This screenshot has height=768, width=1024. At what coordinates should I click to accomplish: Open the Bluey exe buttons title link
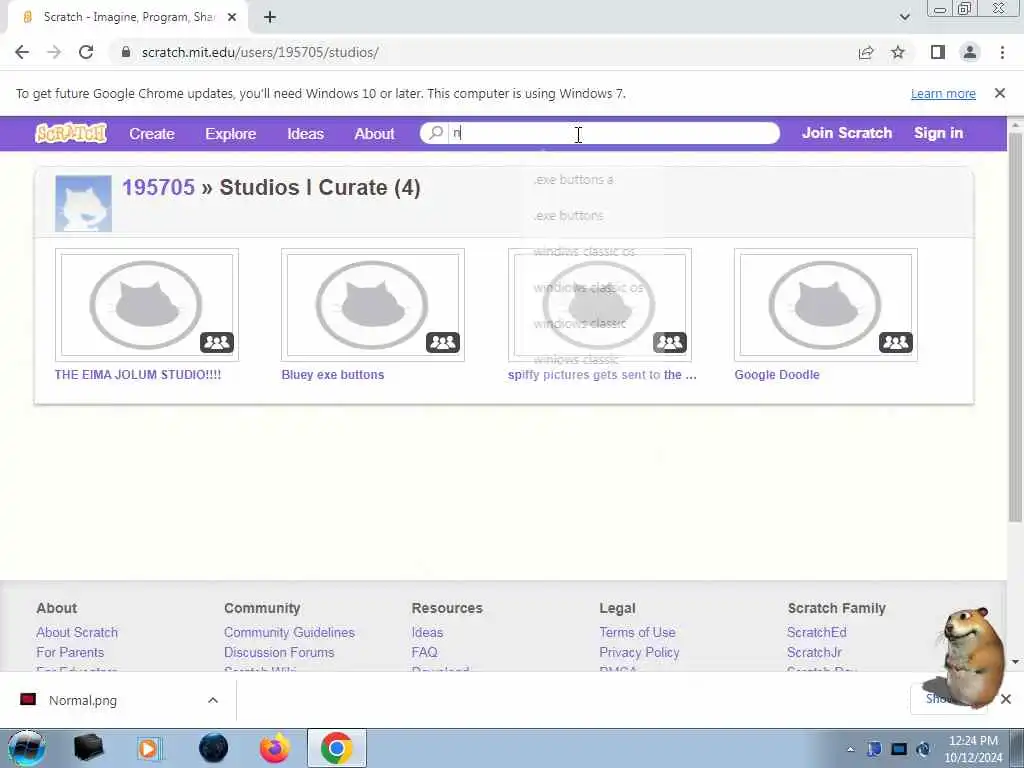pyautogui.click(x=332, y=375)
